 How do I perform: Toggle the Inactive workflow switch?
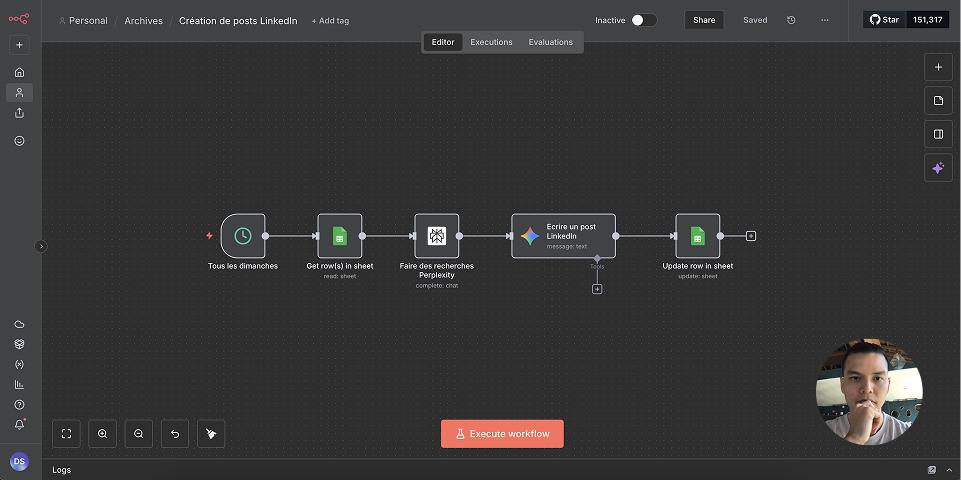644,20
